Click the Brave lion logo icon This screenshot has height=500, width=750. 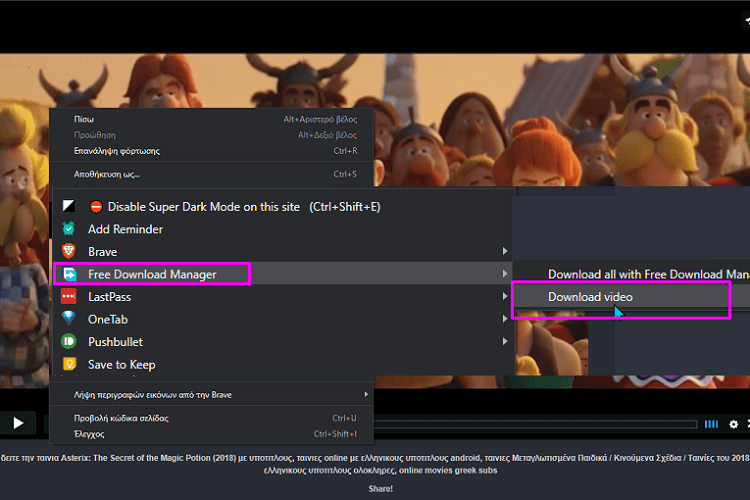(69, 251)
